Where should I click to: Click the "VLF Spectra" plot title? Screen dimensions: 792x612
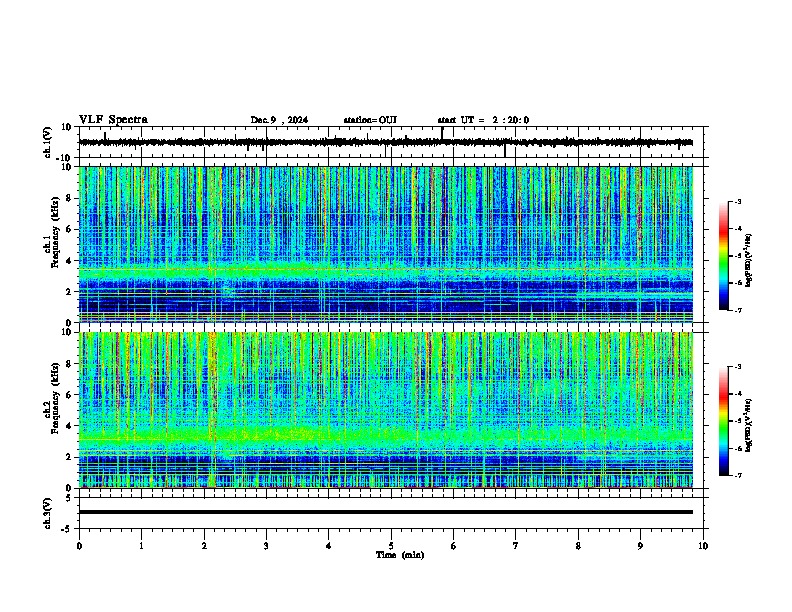click(x=113, y=120)
